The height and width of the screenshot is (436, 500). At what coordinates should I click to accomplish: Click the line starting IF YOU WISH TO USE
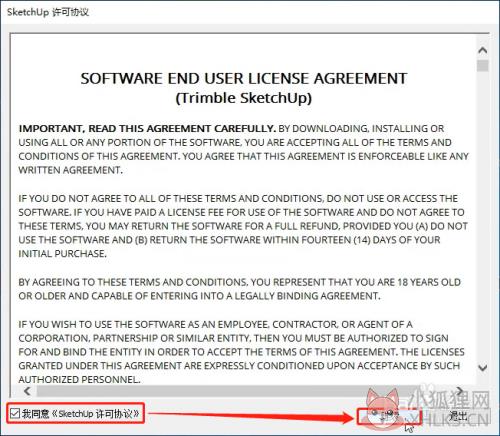tap(215, 324)
